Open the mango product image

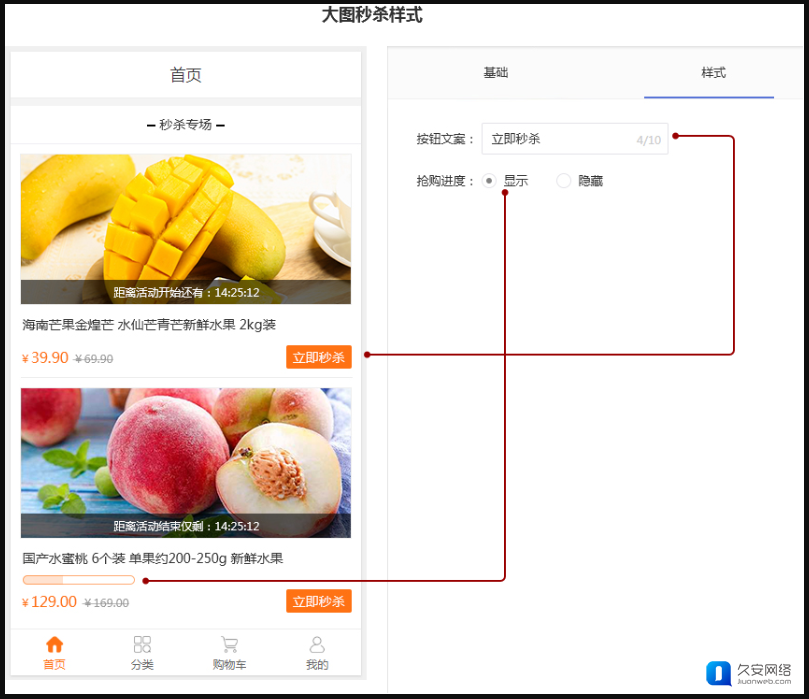tap(186, 229)
